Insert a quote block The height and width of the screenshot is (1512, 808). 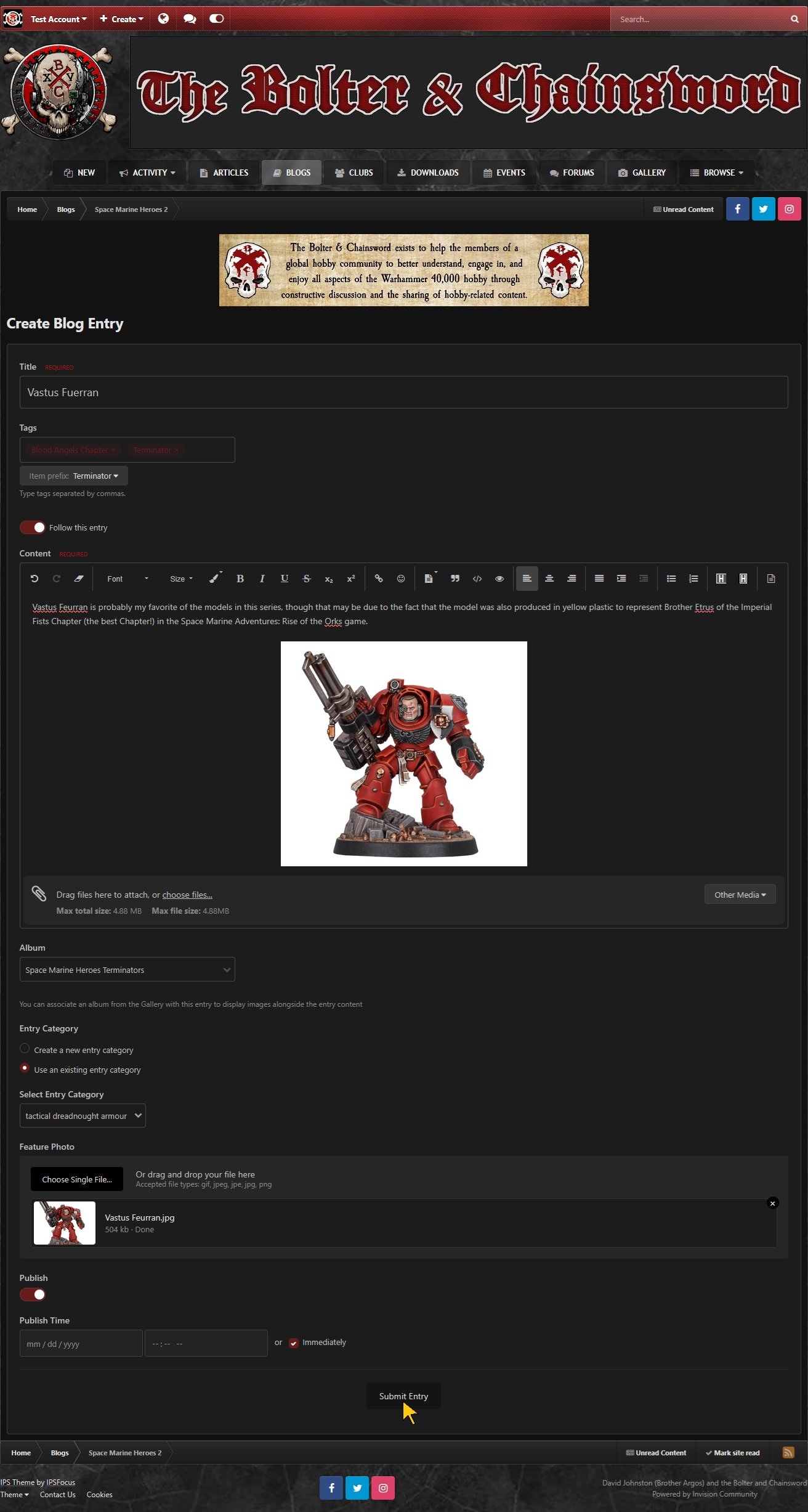[455, 579]
